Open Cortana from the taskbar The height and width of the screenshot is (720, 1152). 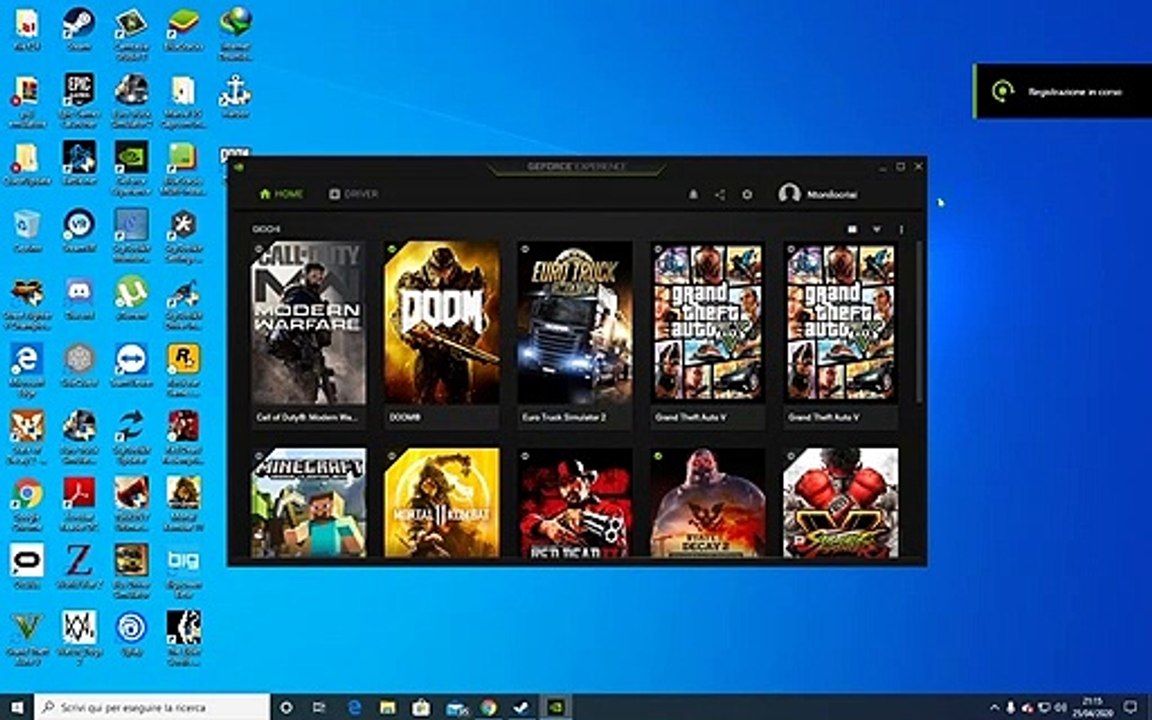pyautogui.click(x=287, y=708)
